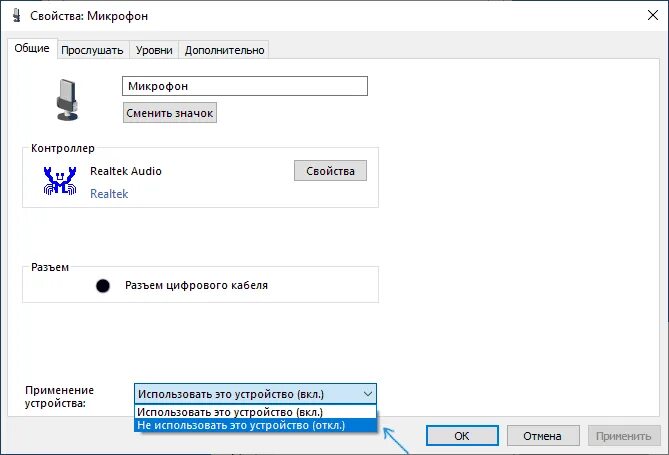Open the Прослушать tab
This screenshot has width=669, height=455.
92,50
